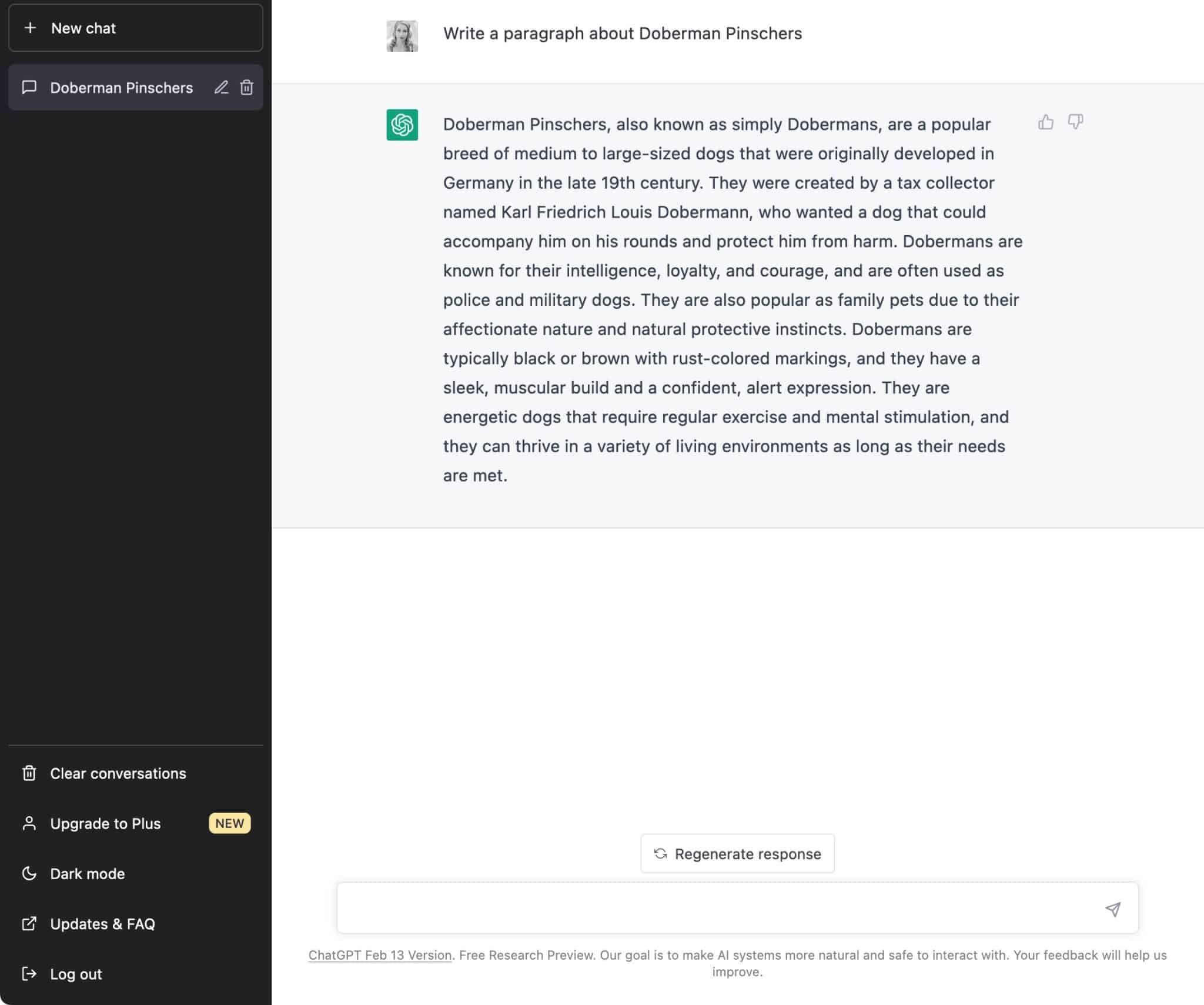Click the ChatGPT logo next to the response
Screen dimensions: 1204x1005
click(x=402, y=125)
